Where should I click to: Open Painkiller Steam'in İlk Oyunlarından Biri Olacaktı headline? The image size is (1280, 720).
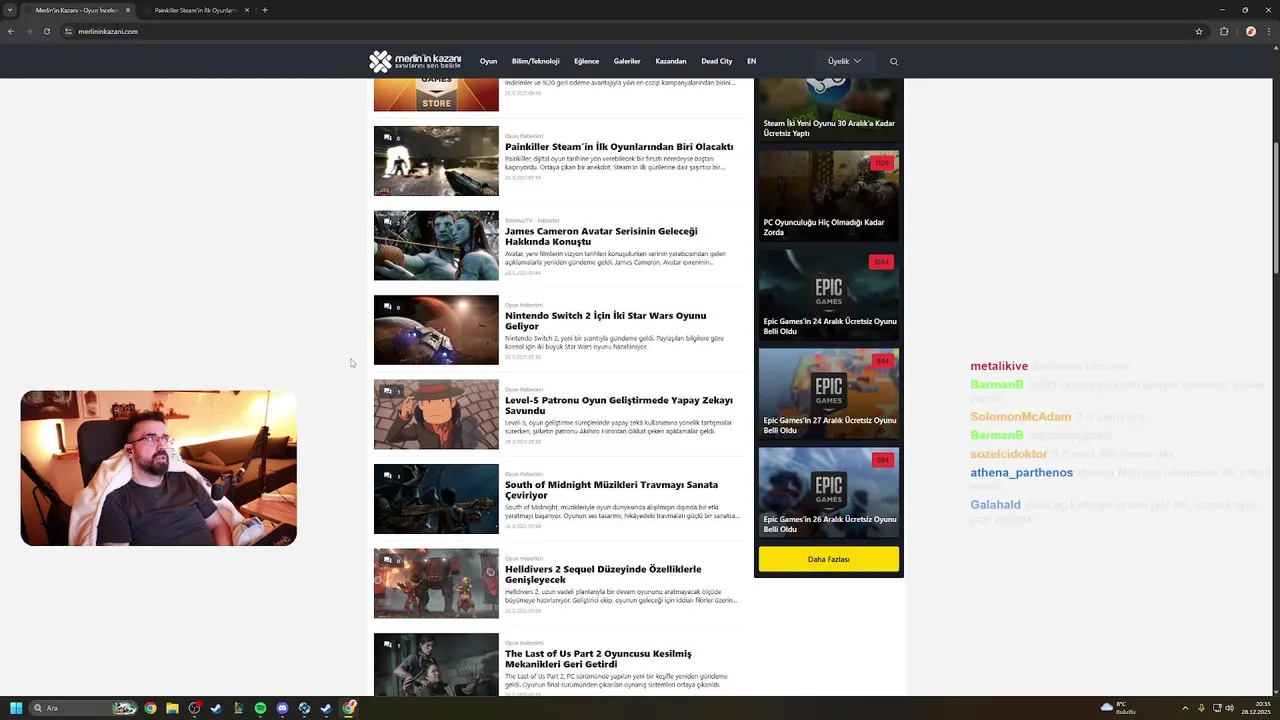pyautogui.click(x=619, y=147)
